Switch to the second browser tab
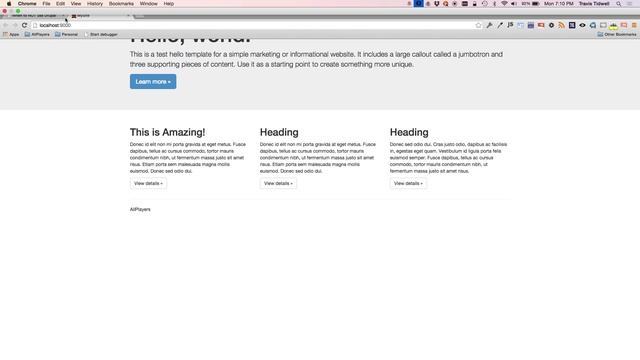640x360 pixels. (100, 16)
